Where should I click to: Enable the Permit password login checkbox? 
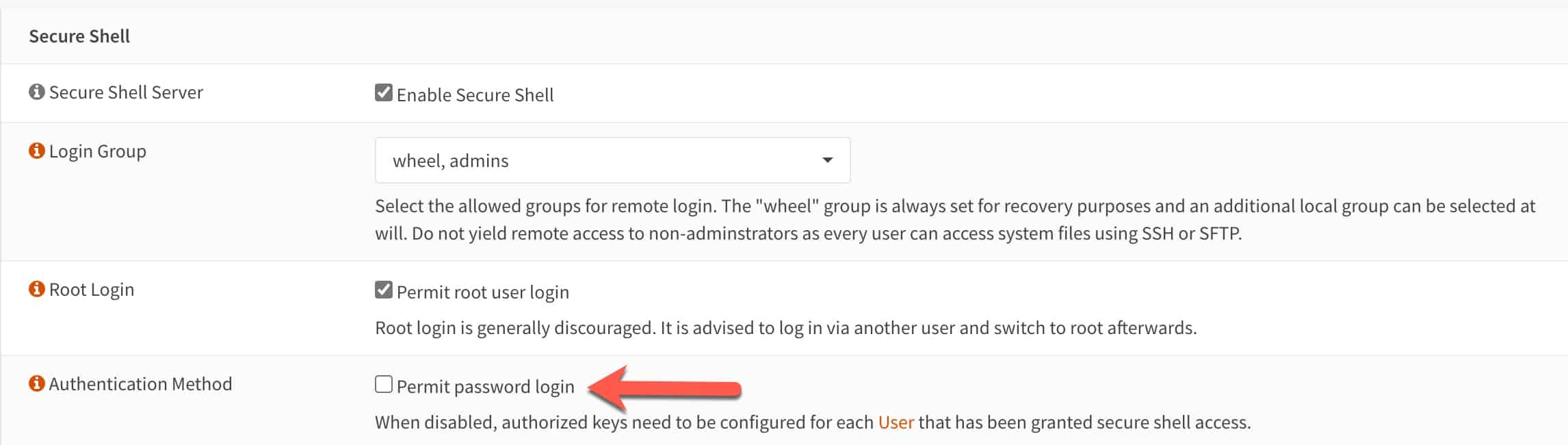pos(384,384)
